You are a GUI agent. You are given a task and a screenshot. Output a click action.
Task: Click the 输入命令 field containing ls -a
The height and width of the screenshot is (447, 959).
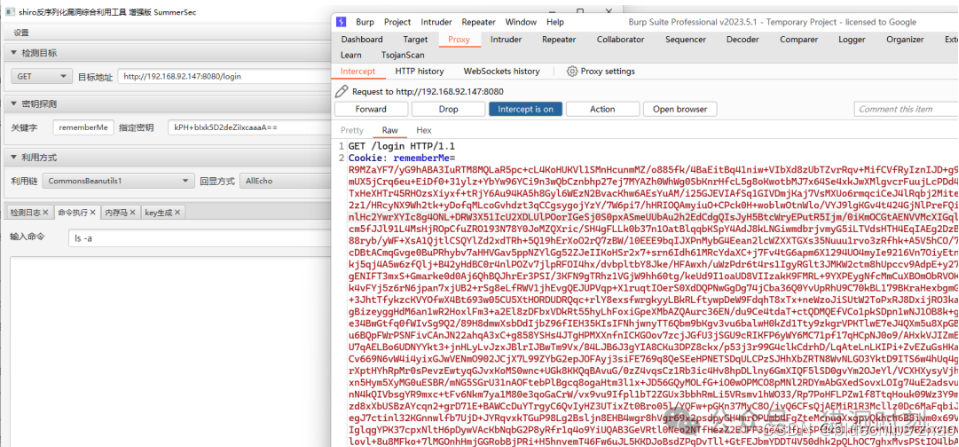(200, 237)
